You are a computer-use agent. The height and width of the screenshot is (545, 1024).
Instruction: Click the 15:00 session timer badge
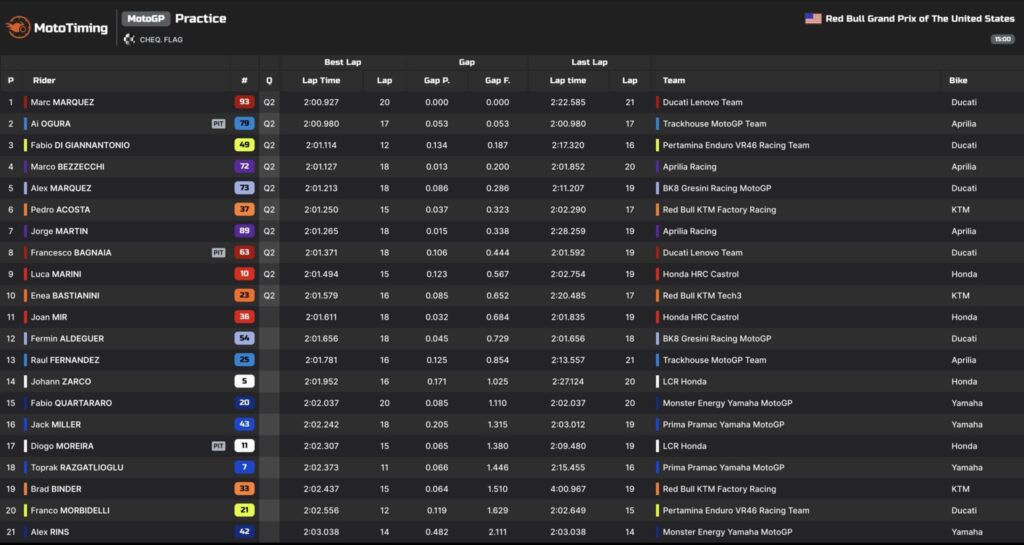pos(1002,40)
